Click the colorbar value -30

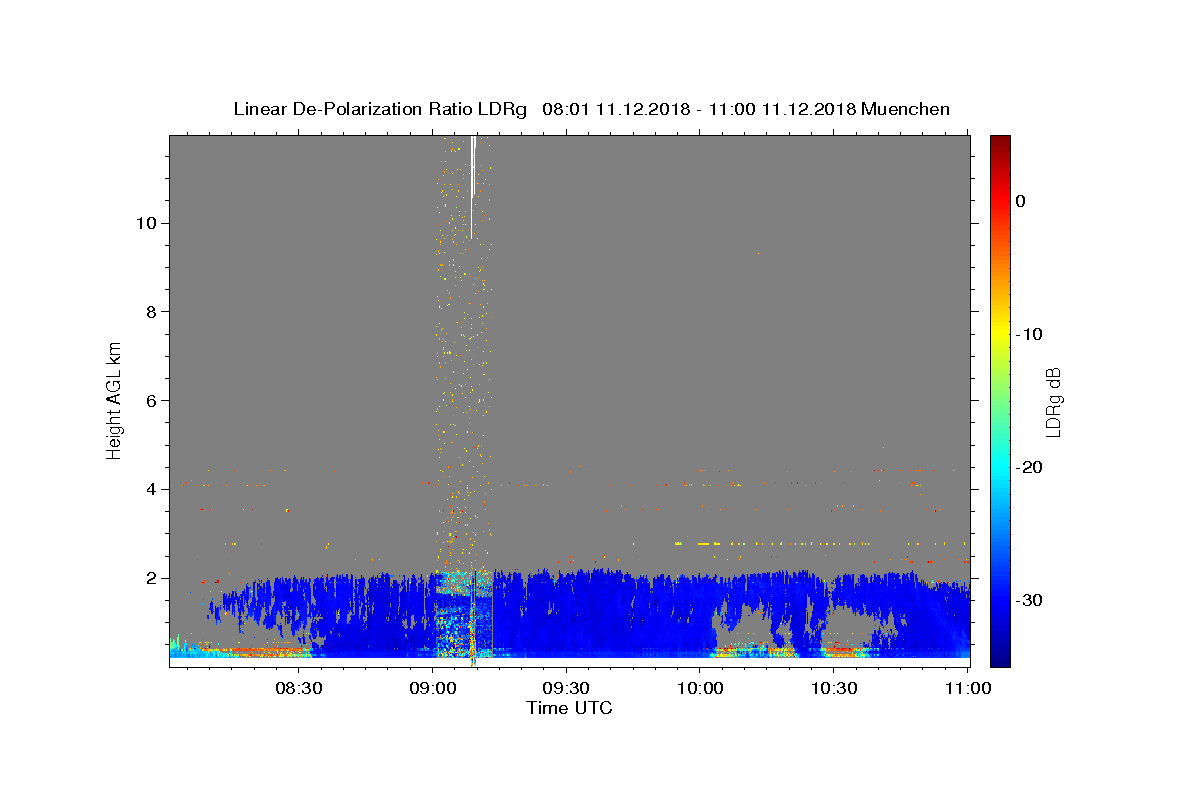point(1030,600)
